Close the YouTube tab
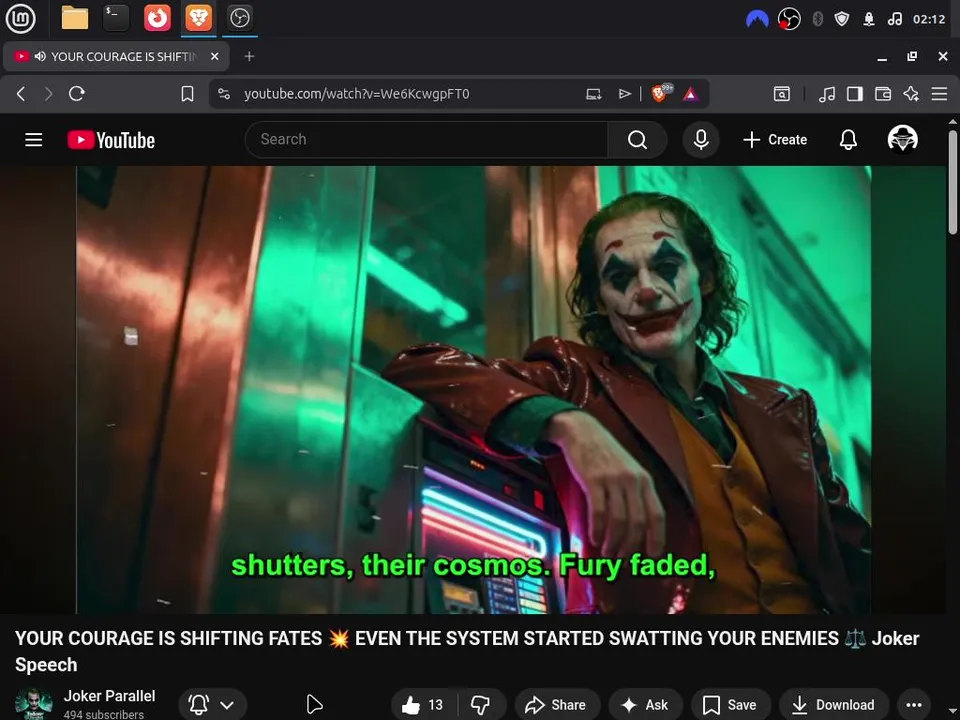This screenshot has width=960, height=720. point(214,56)
